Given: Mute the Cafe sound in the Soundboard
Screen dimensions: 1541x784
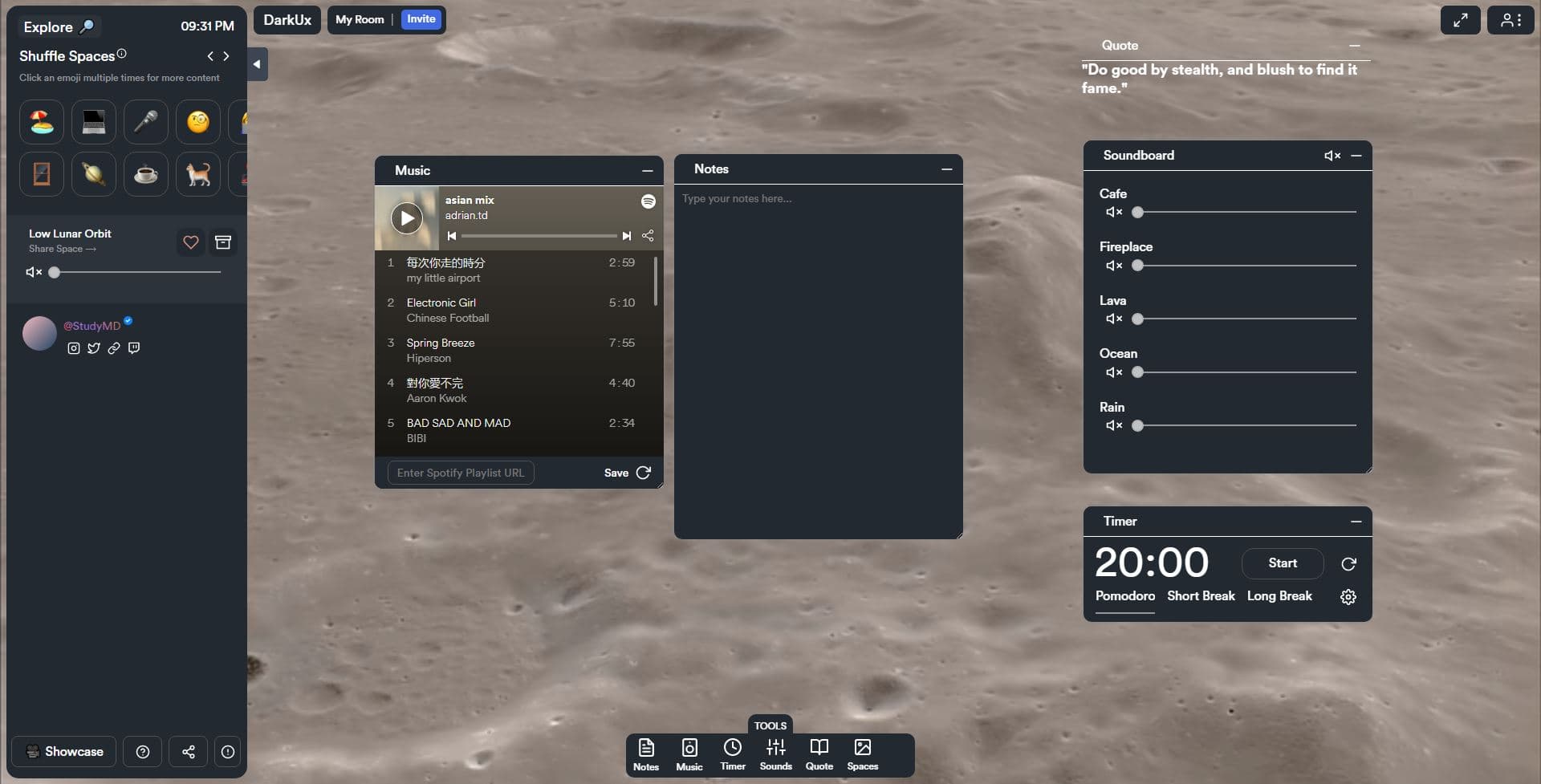Looking at the screenshot, I should (x=1112, y=212).
